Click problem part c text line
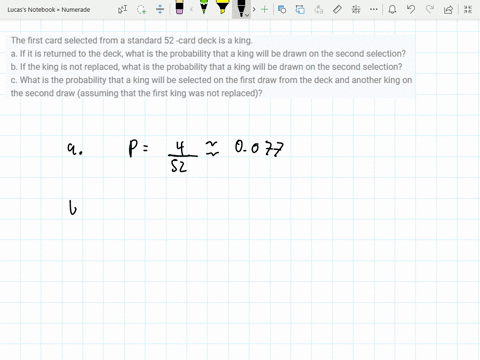The height and width of the screenshot is (360, 480). coord(211,80)
